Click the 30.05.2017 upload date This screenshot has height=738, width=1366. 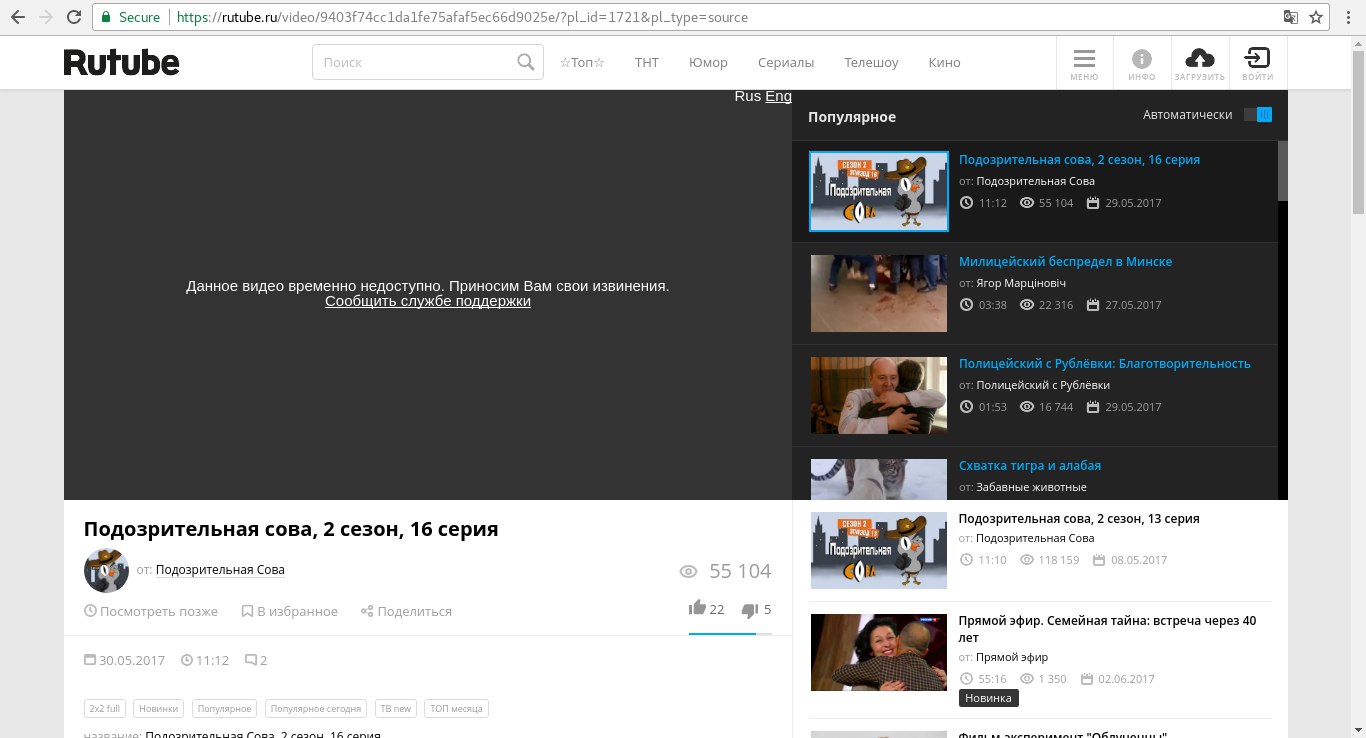[131, 660]
